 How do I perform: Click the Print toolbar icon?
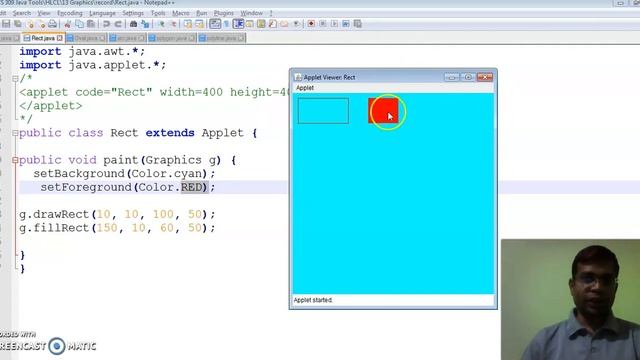[53, 24]
